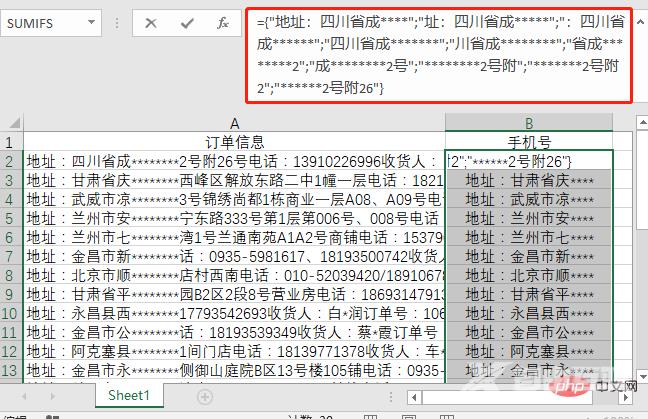Select row 8 header
The width and height of the screenshot is (648, 419).
(x=12, y=275)
